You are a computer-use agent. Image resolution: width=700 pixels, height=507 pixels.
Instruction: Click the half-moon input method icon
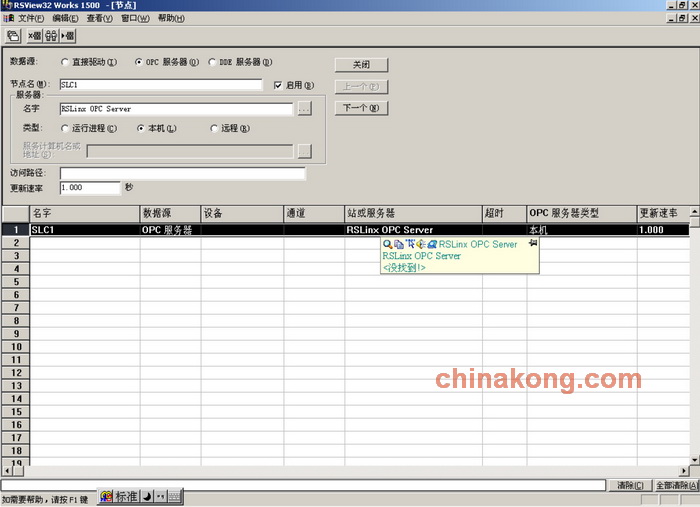point(147,496)
